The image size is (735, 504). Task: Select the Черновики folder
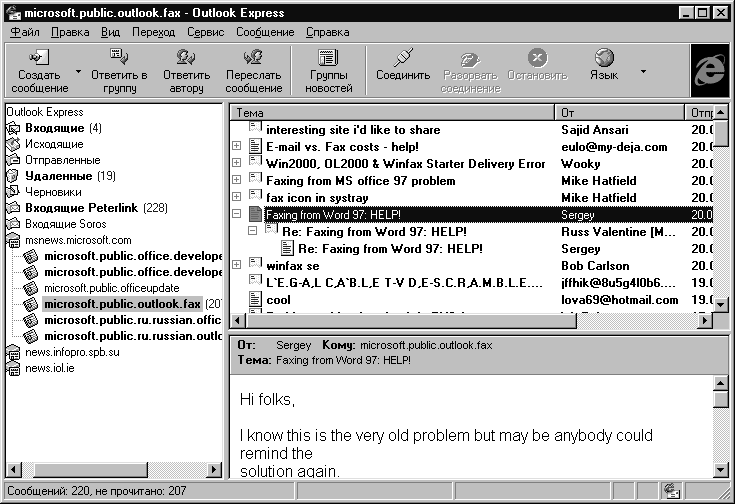(x=53, y=192)
